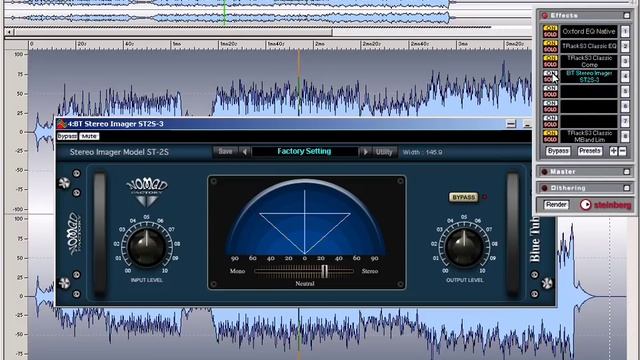The height and width of the screenshot is (360, 640).
Task: Select the previous preset arrow in Stereo Imager
Action: tap(245, 152)
